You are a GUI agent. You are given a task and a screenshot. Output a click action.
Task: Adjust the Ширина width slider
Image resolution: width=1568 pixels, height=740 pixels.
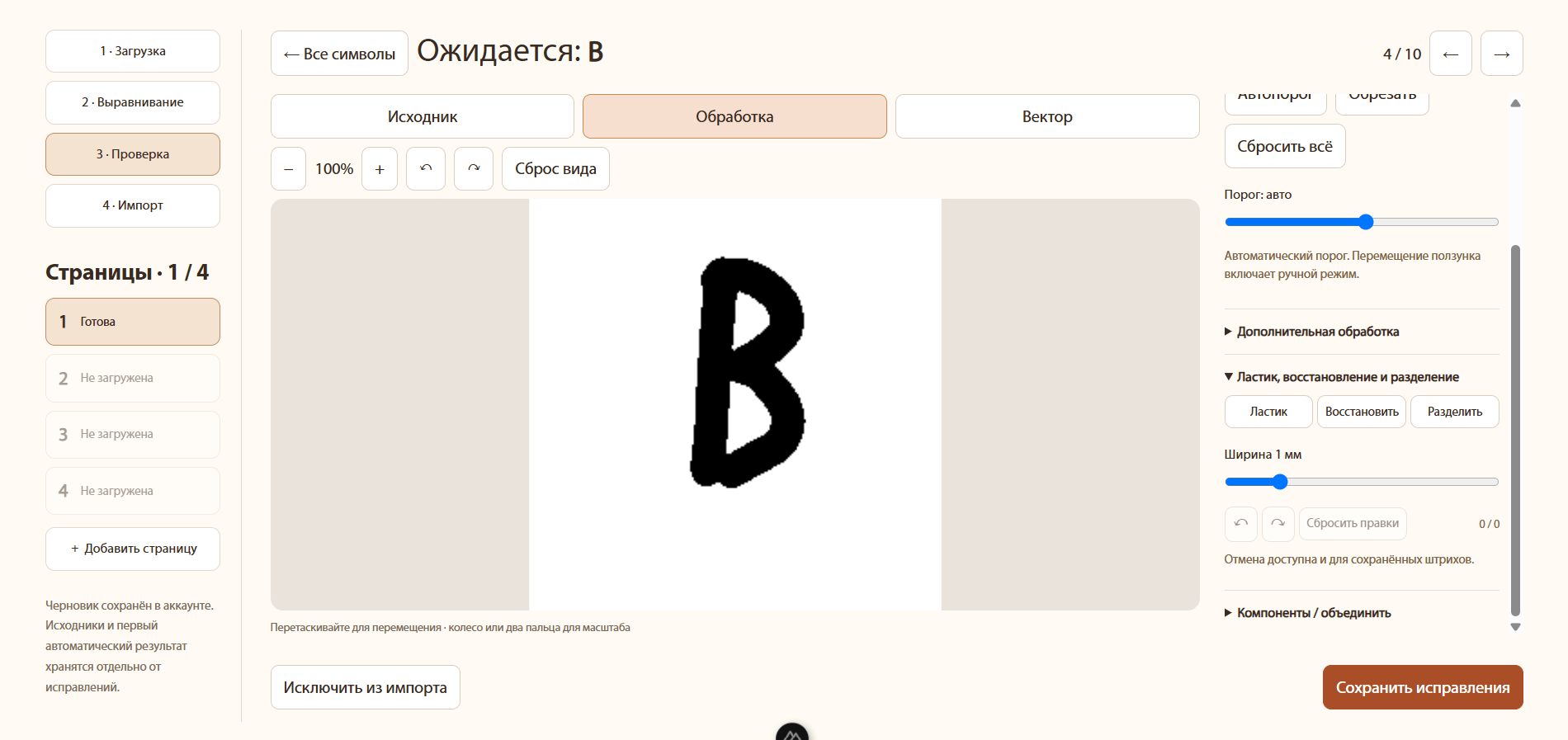click(1362, 482)
